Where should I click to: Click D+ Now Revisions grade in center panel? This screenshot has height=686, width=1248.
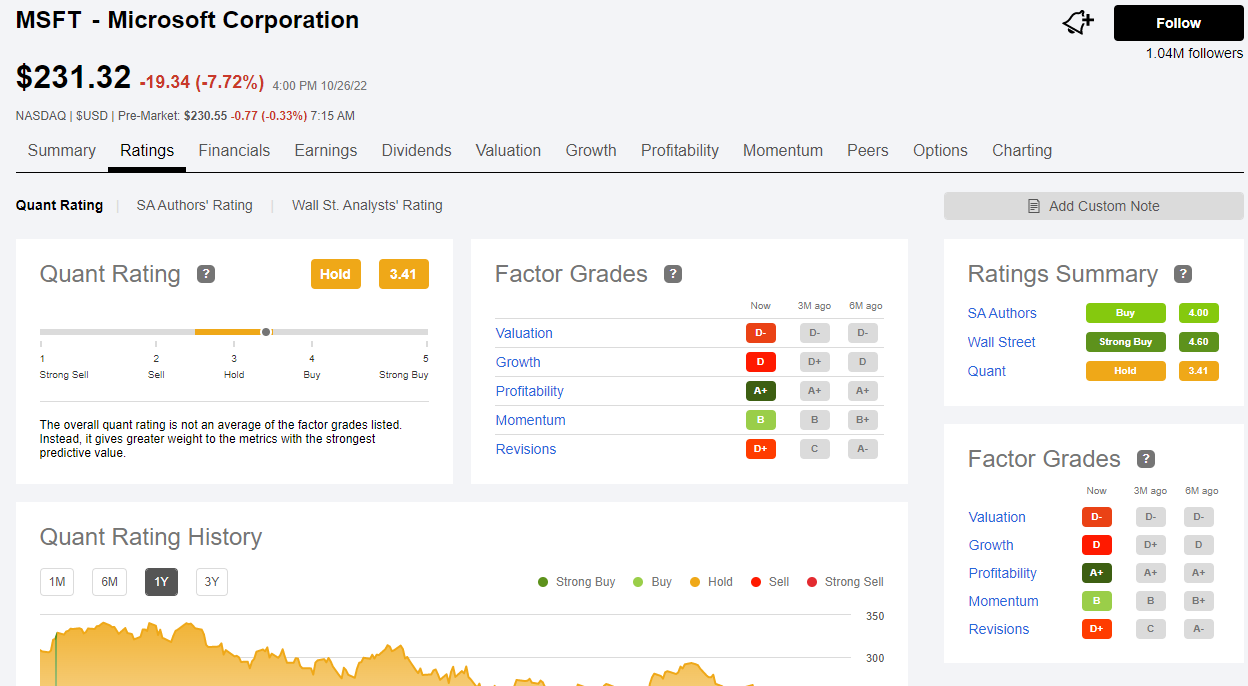point(761,449)
